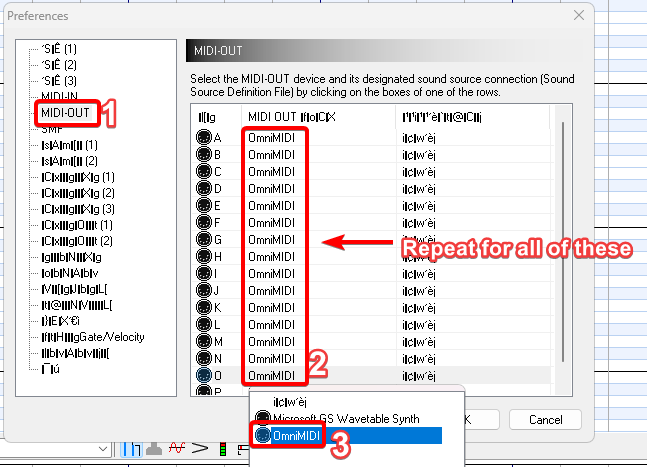Open MIDI OUT device cell for row B
This screenshot has height=467, width=647.
click(273, 154)
